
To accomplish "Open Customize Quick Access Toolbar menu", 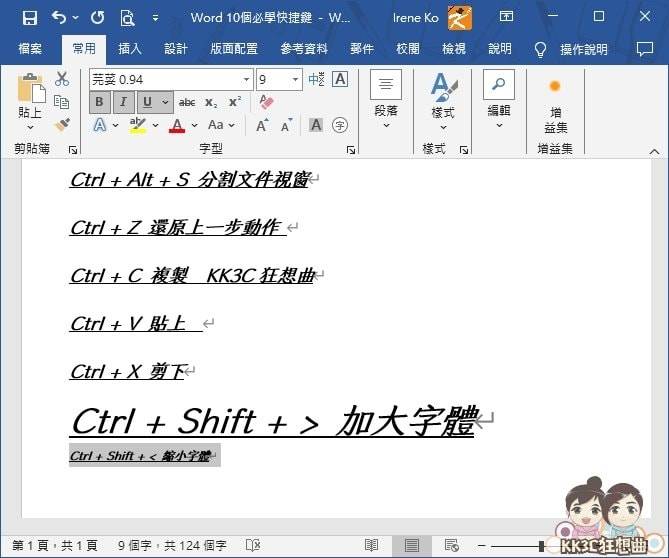I will (x=155, y=18).
